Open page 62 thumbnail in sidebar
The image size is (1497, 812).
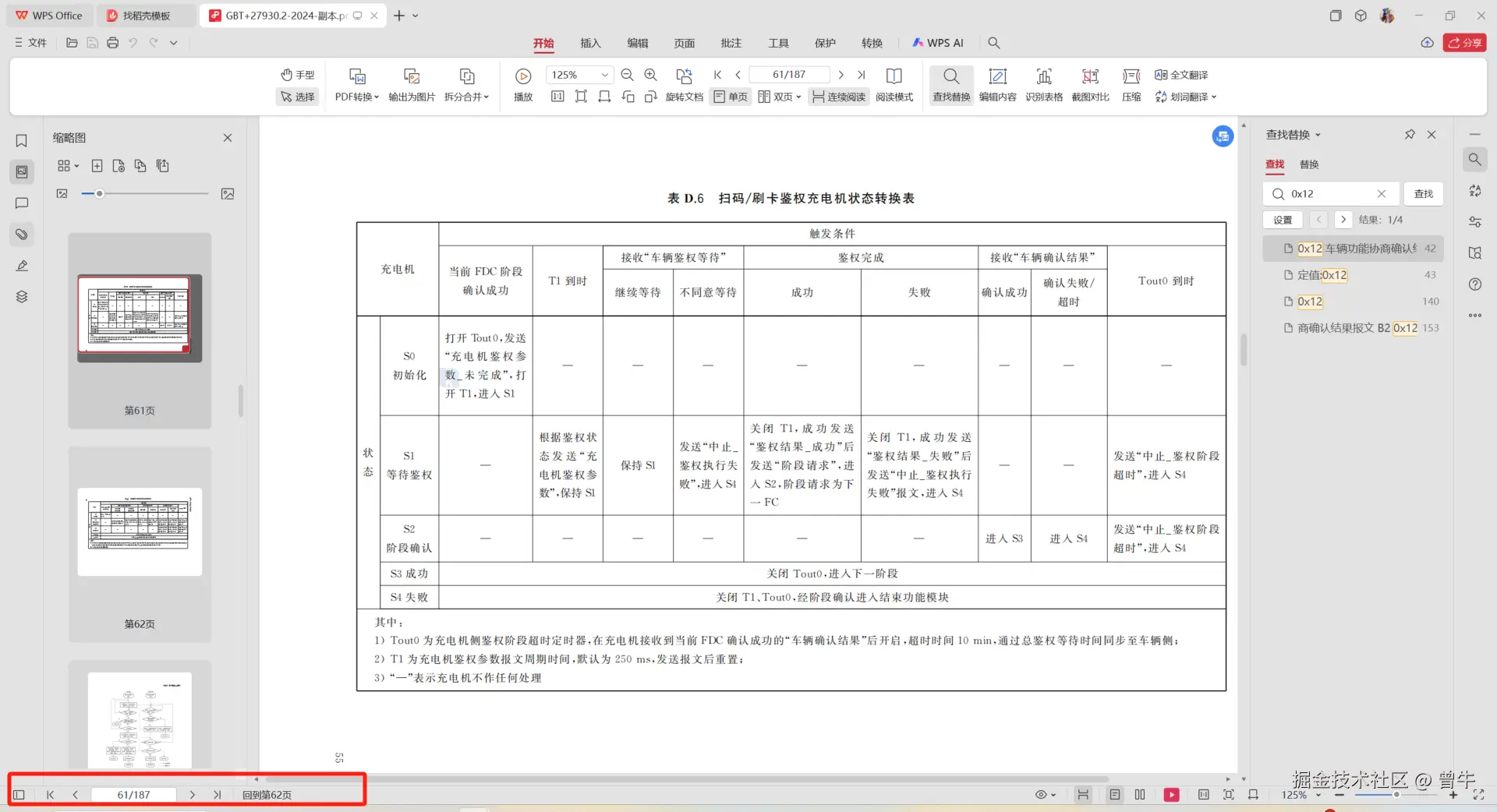pyautogui.click(x=140, y=532)
